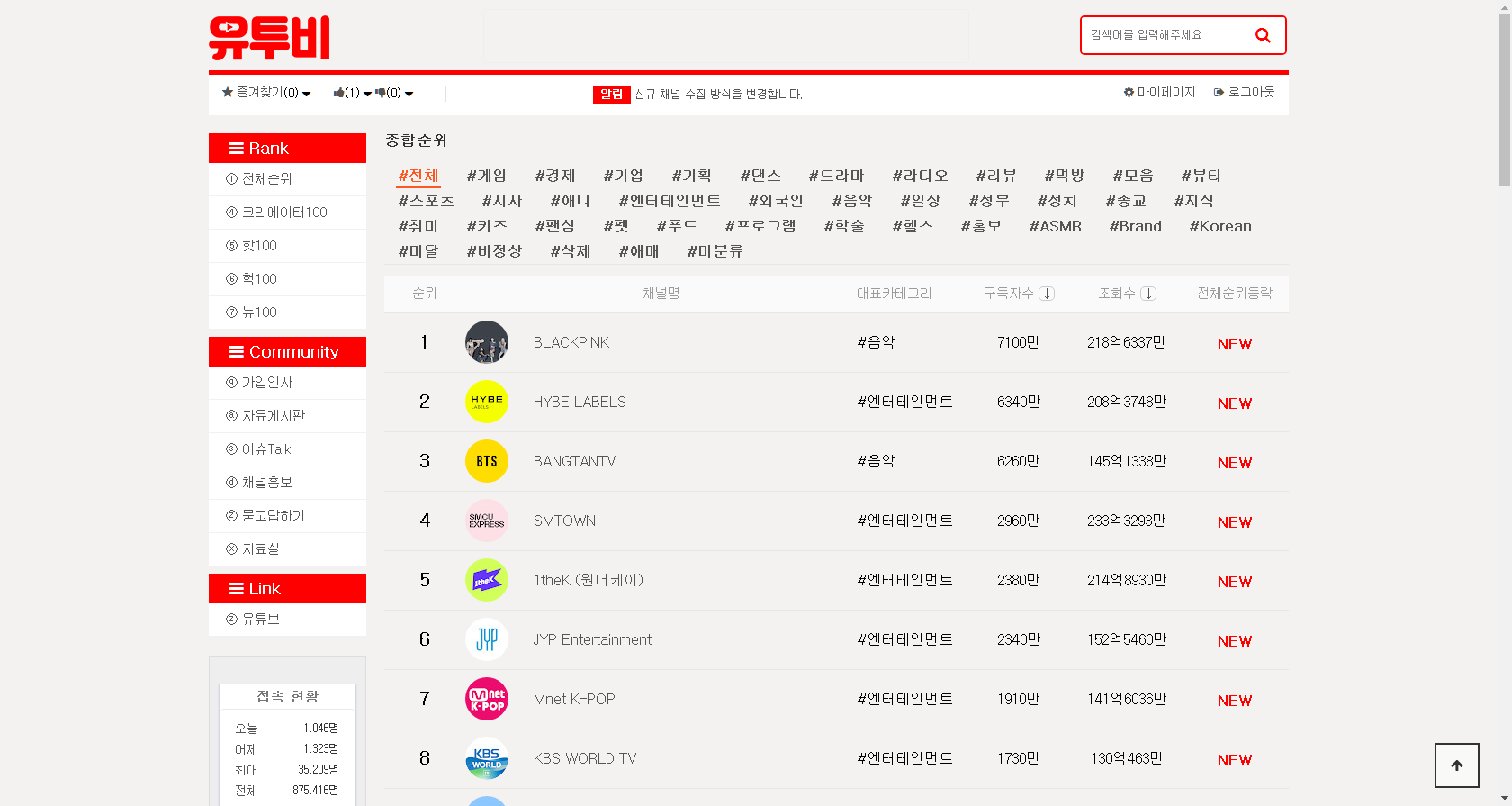Open JYP Entertainment channel logo
1512x806 pixels.
487,639
